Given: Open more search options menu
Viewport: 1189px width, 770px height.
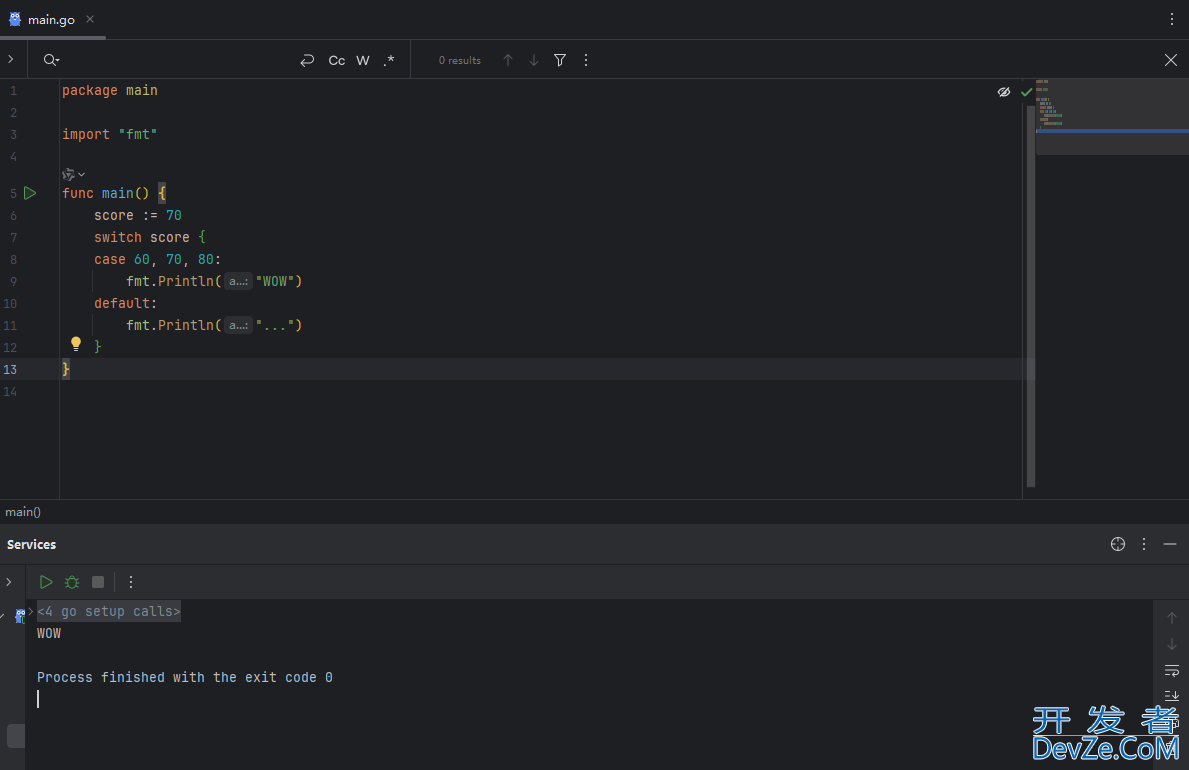Looking at the screenshot, I should (586, 60).
